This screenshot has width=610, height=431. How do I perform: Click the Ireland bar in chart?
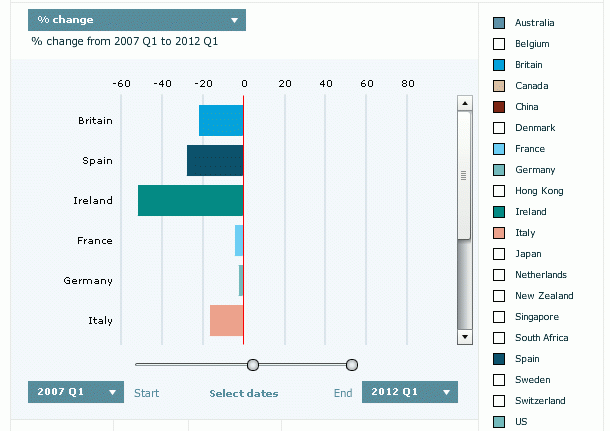coord(190,201)
